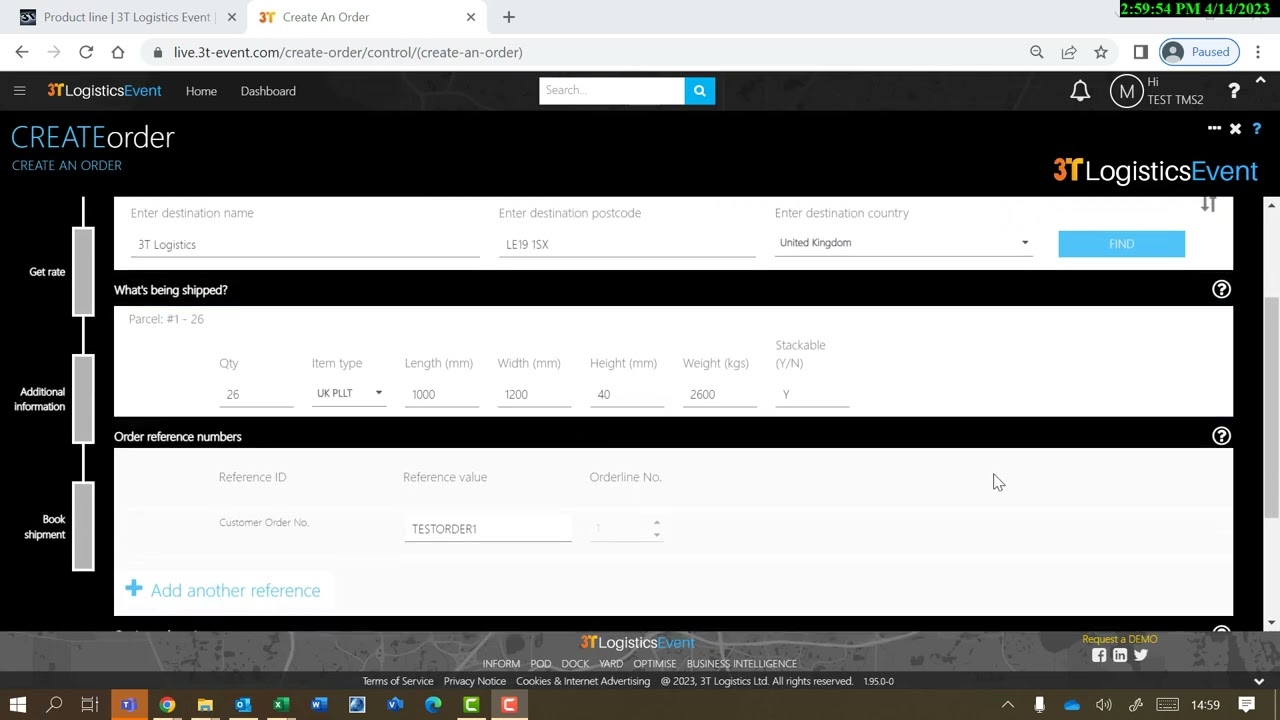Viewport: 1280px width, 720px height.
Task: Click the blue help icon beside panel close
Action: pos(1257,129)
